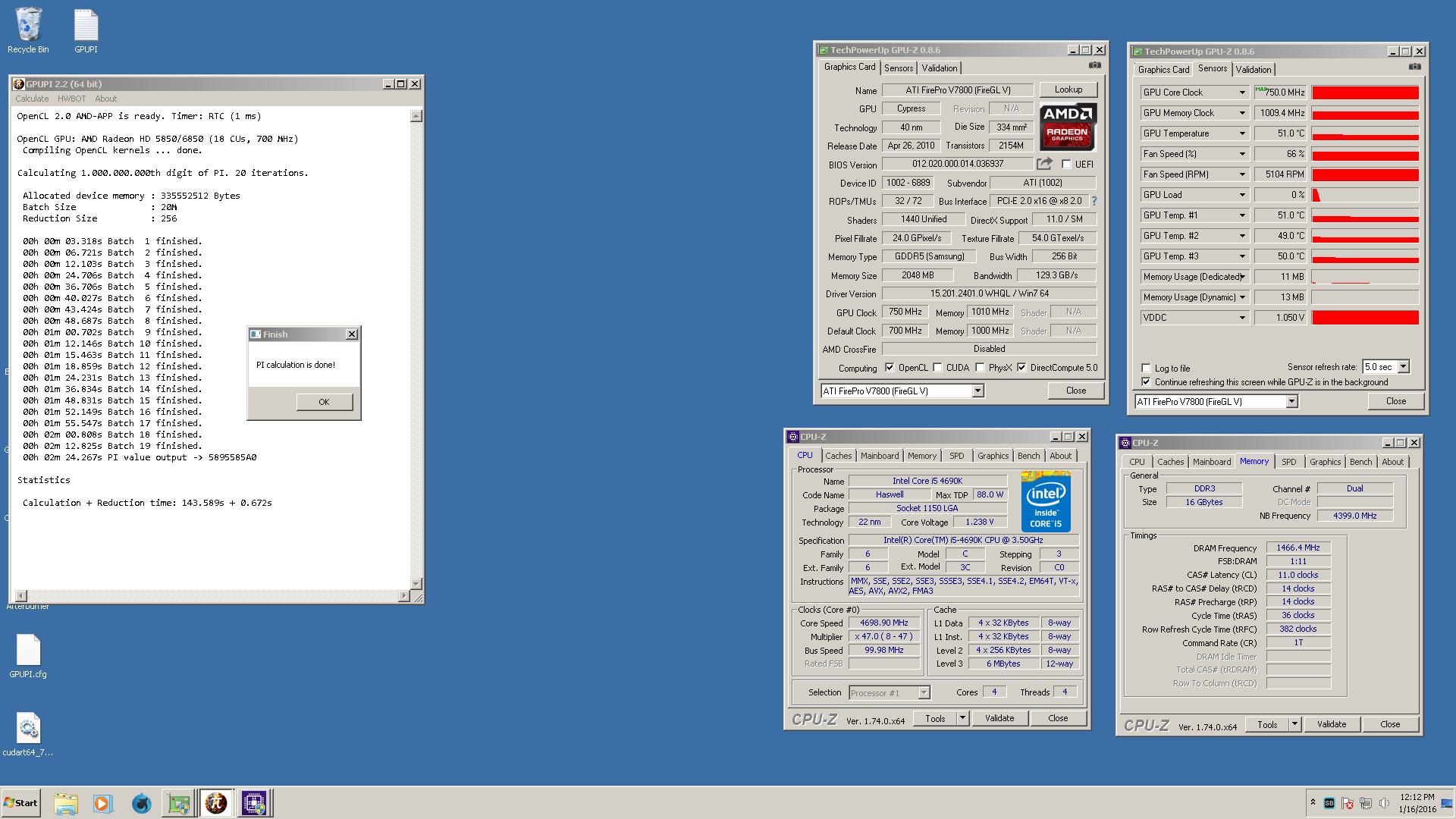Click the GPUPI log scrollbar up arrow

click(416, 116)
